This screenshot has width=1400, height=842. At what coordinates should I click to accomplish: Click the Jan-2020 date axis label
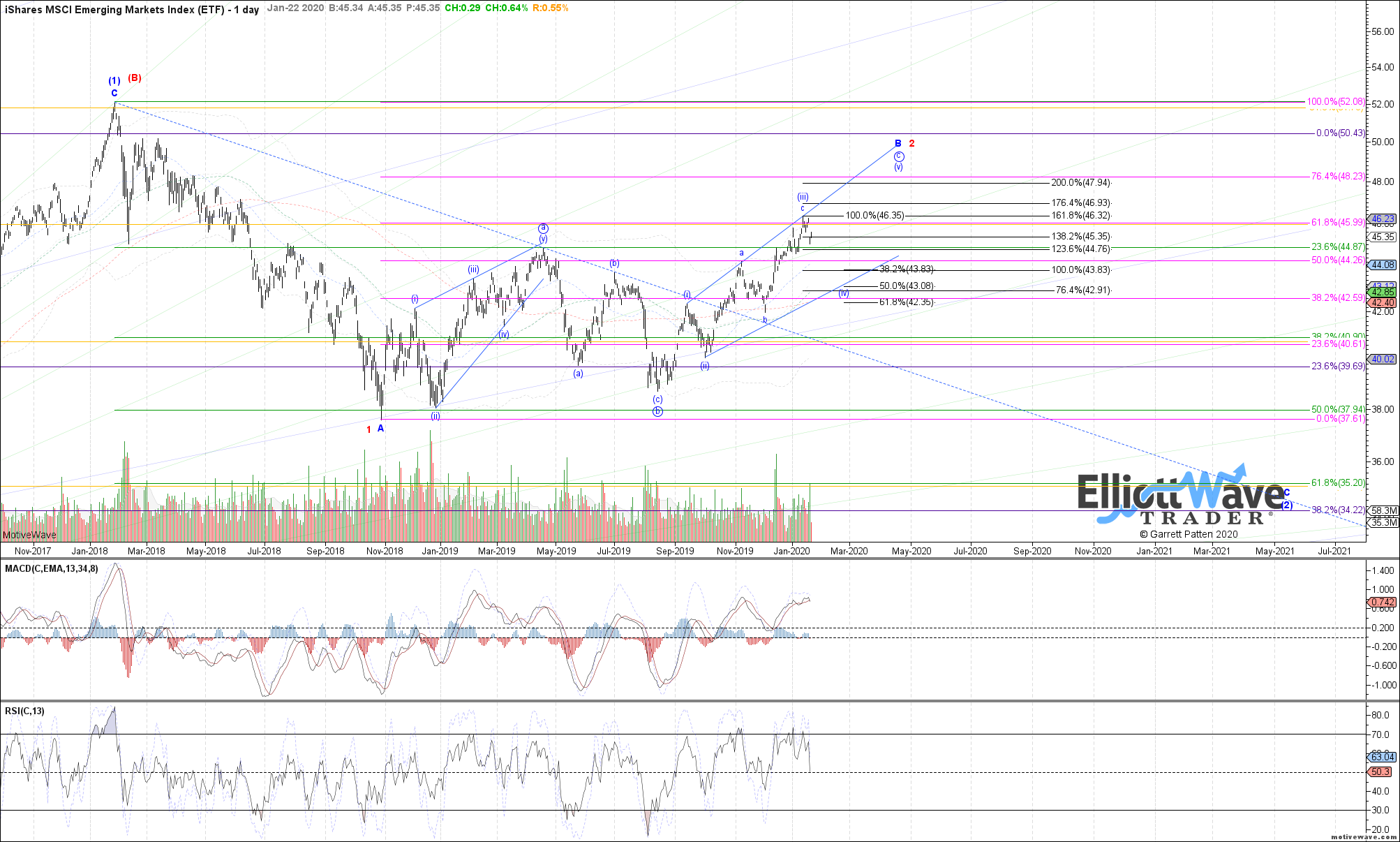tap(791, 551)
